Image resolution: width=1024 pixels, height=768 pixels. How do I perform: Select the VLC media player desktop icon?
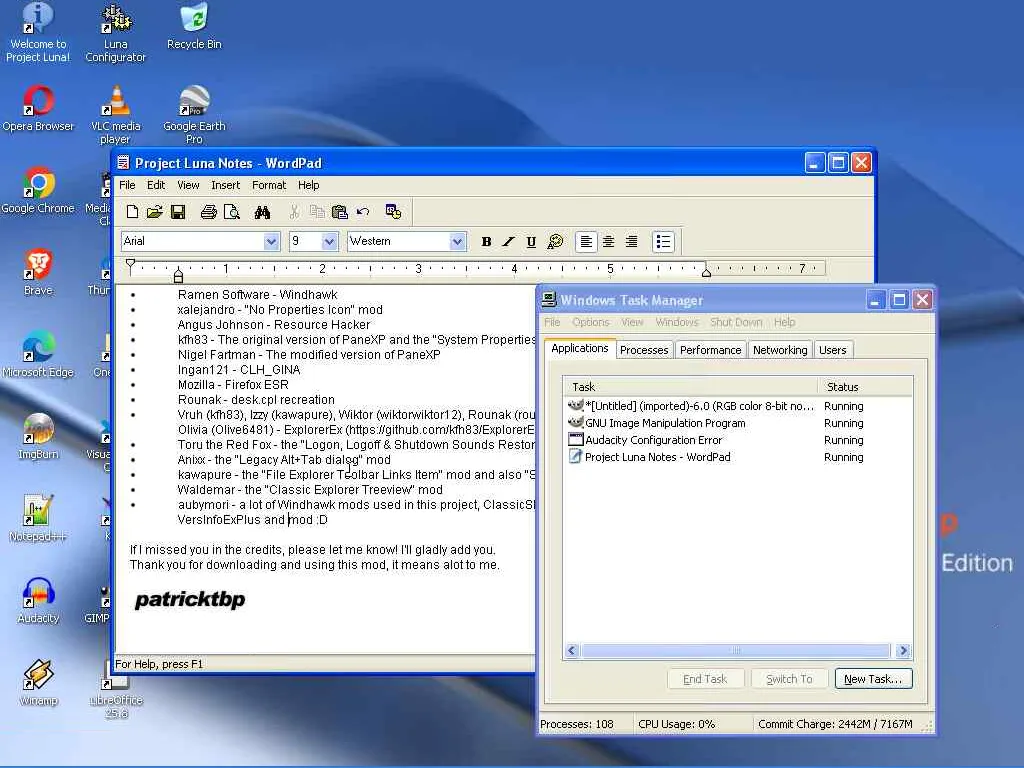tap(116, 115)
